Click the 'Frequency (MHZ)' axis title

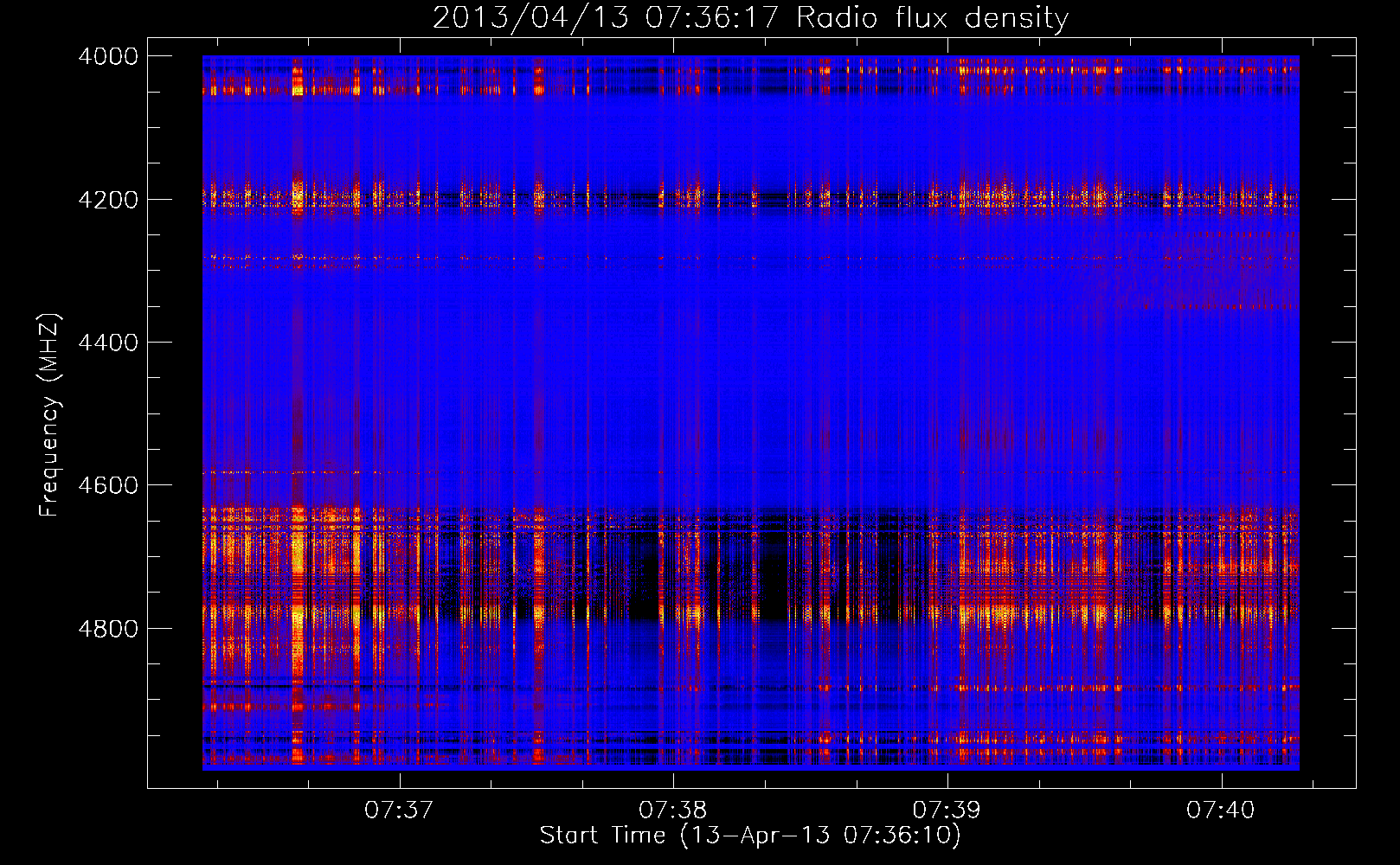point(50,415)
